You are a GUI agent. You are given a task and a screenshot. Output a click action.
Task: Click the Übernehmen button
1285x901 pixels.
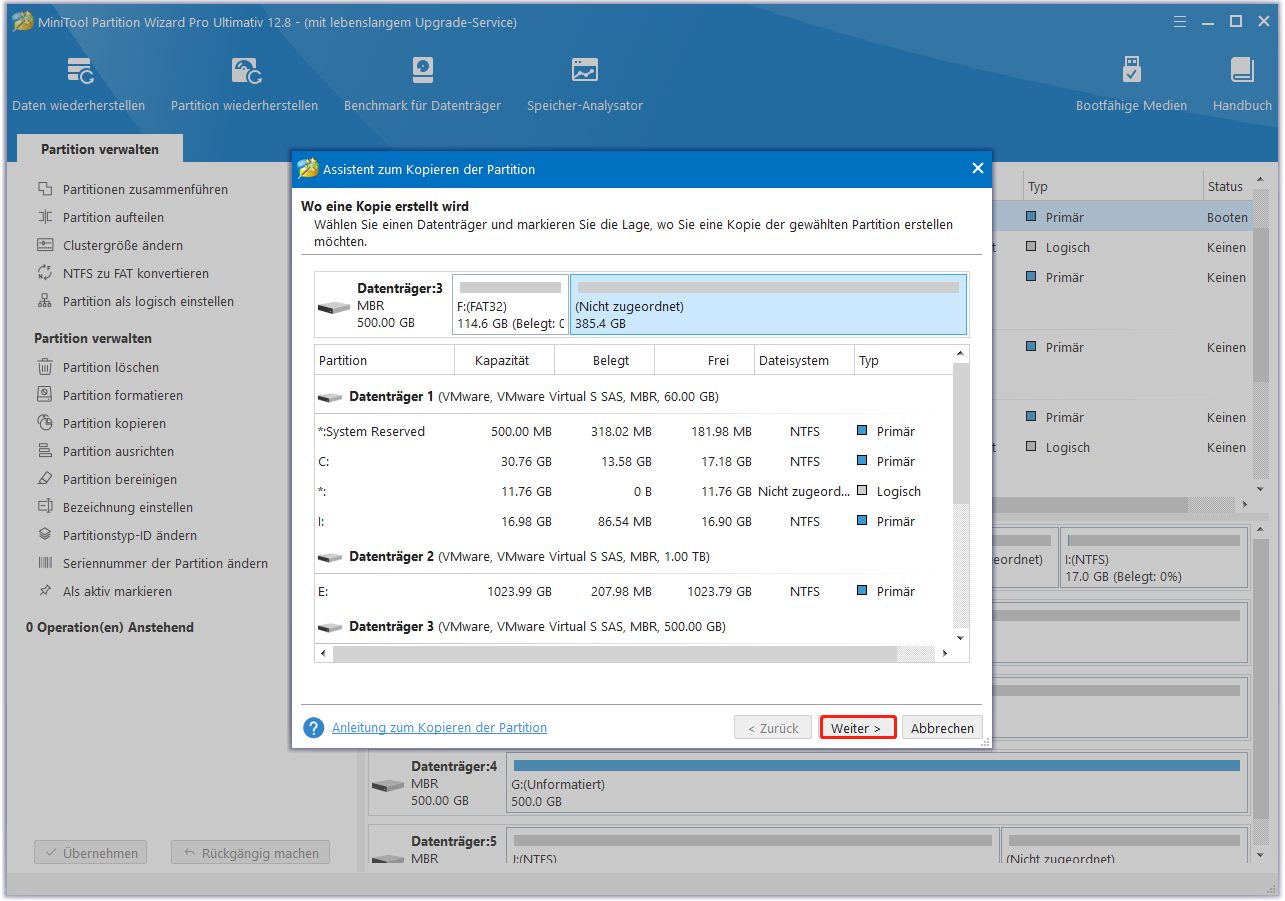point(91,853)
